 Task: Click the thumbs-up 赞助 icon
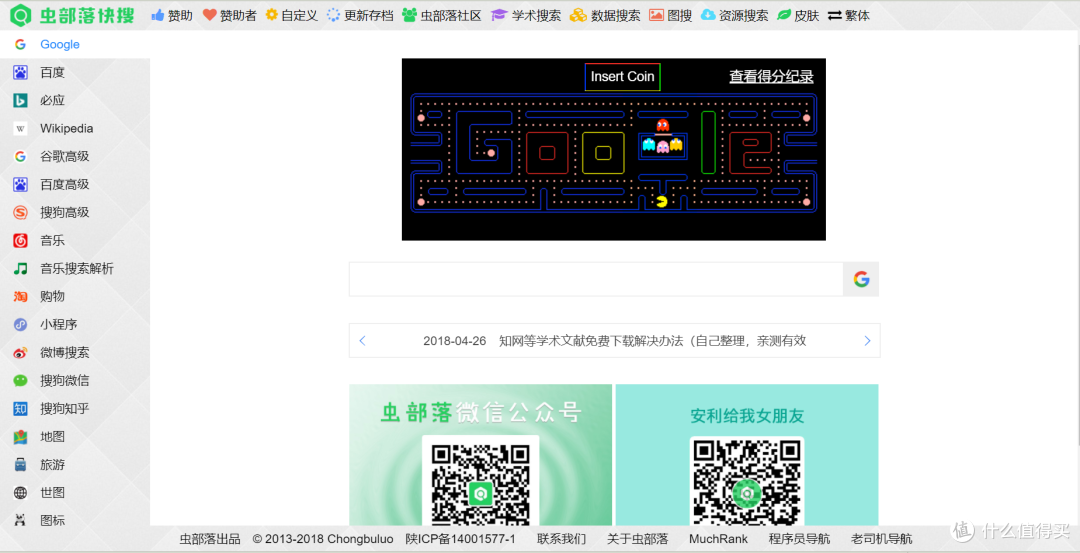click(x=158, y=15)
